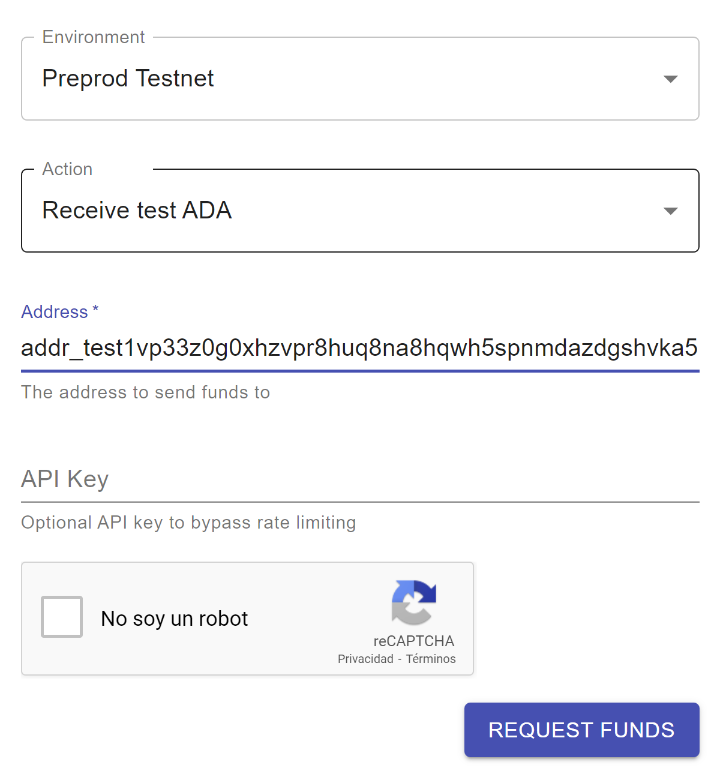Open the Privacidad link
This screenshot has width=716, height=778.
(x=365, y=659)
